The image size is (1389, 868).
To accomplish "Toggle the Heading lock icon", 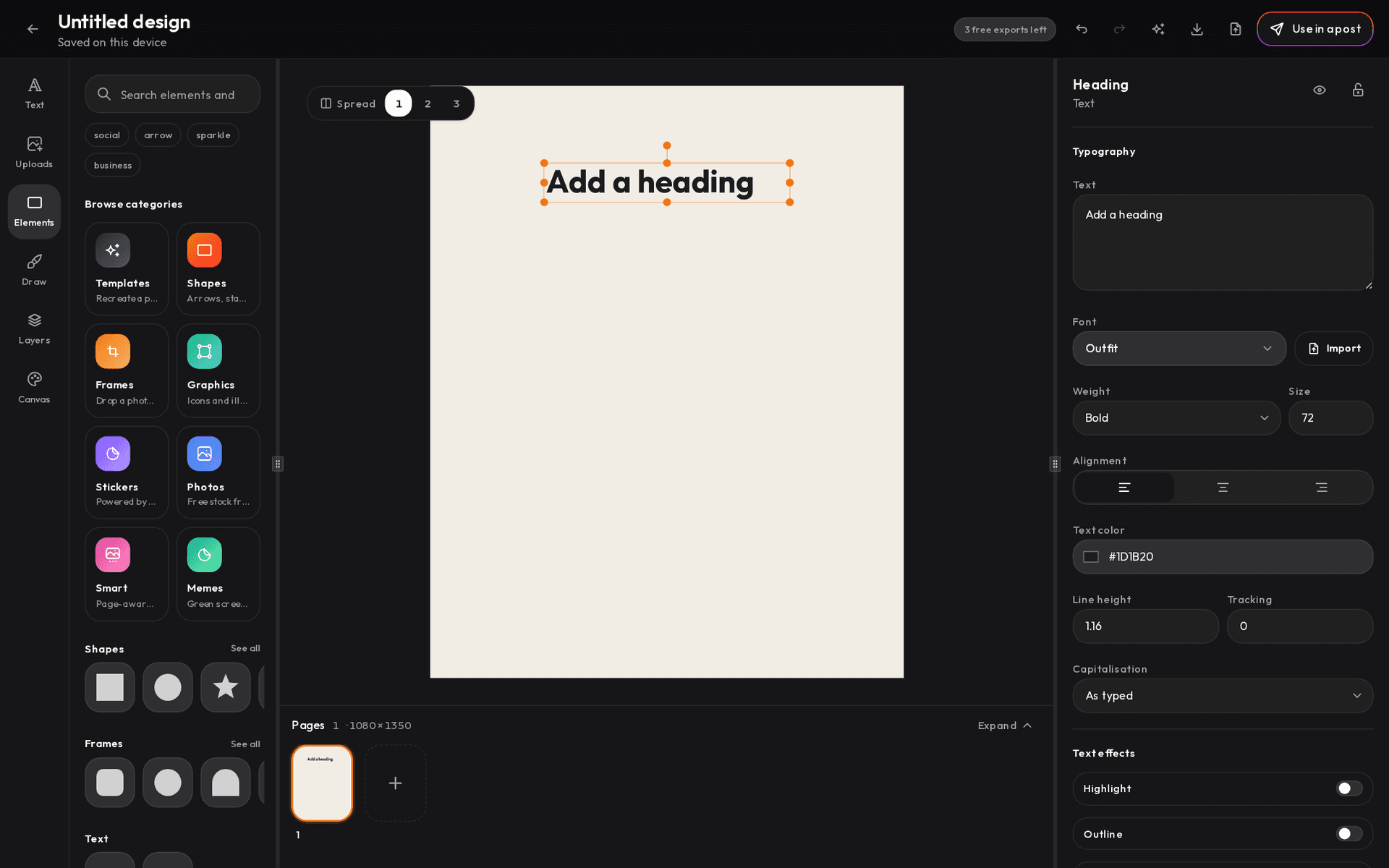I will (1358, 90).
